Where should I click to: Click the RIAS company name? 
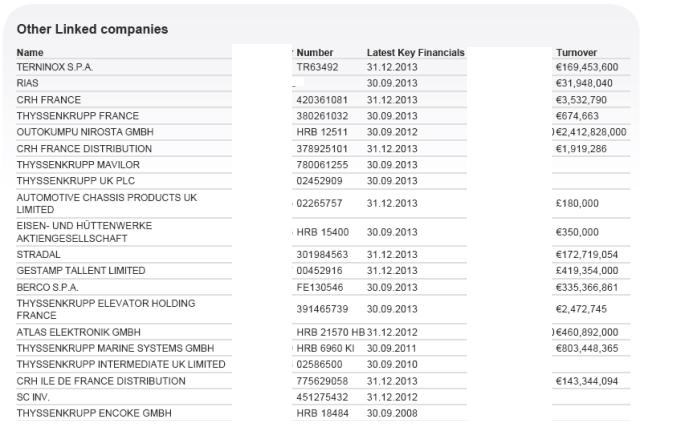pos(27,83)
